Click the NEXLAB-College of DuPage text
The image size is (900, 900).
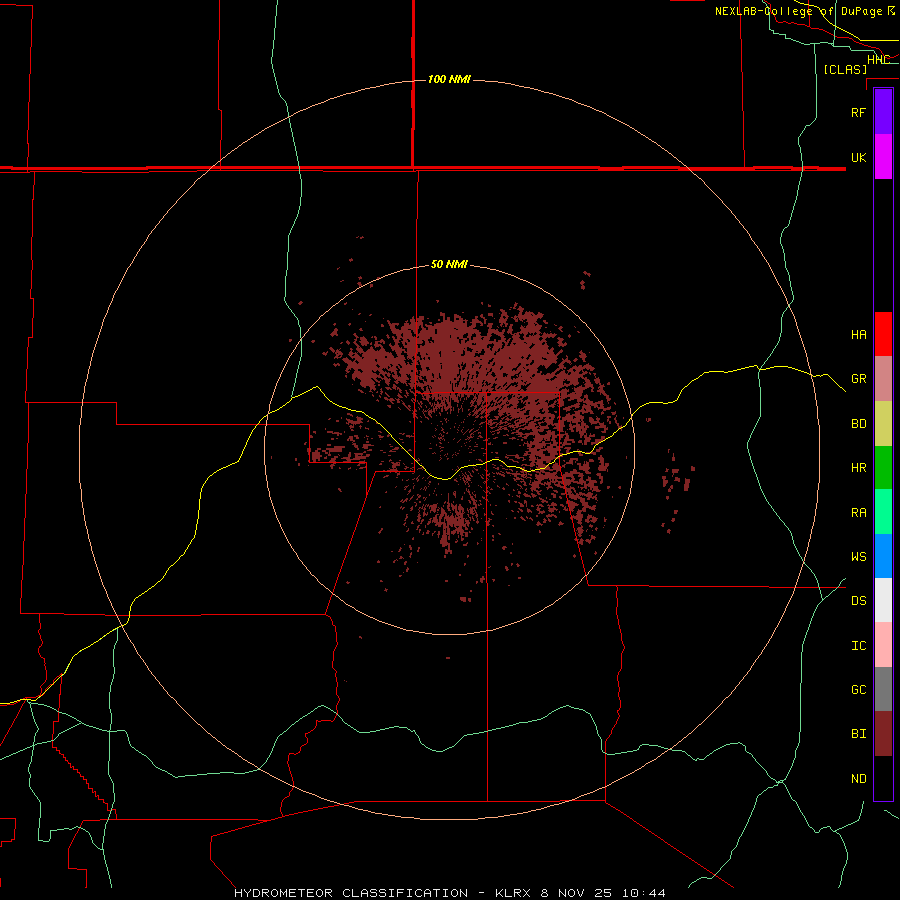coord(799,11)
